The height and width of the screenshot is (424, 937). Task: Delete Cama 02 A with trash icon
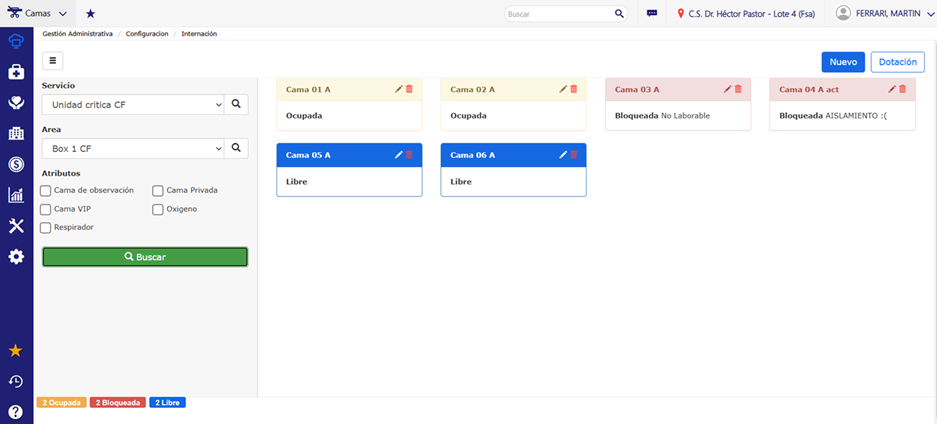pos(574,89)
